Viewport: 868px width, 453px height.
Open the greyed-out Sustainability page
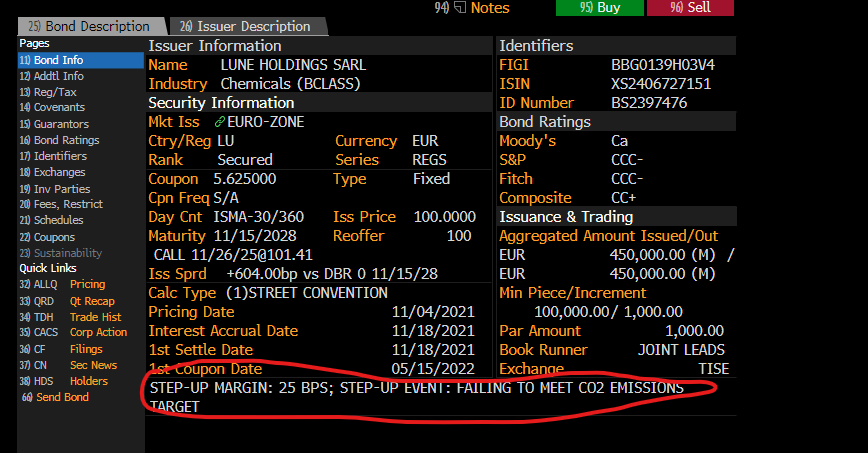click(61, 253)
